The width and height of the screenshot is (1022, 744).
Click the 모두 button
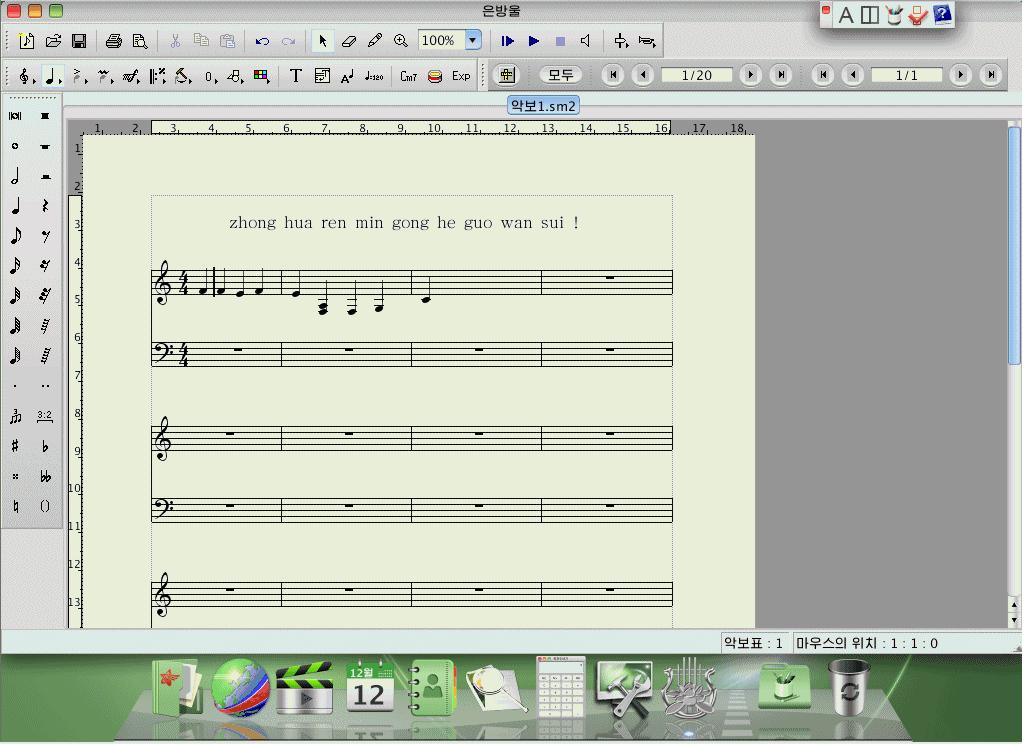[561, 75]
